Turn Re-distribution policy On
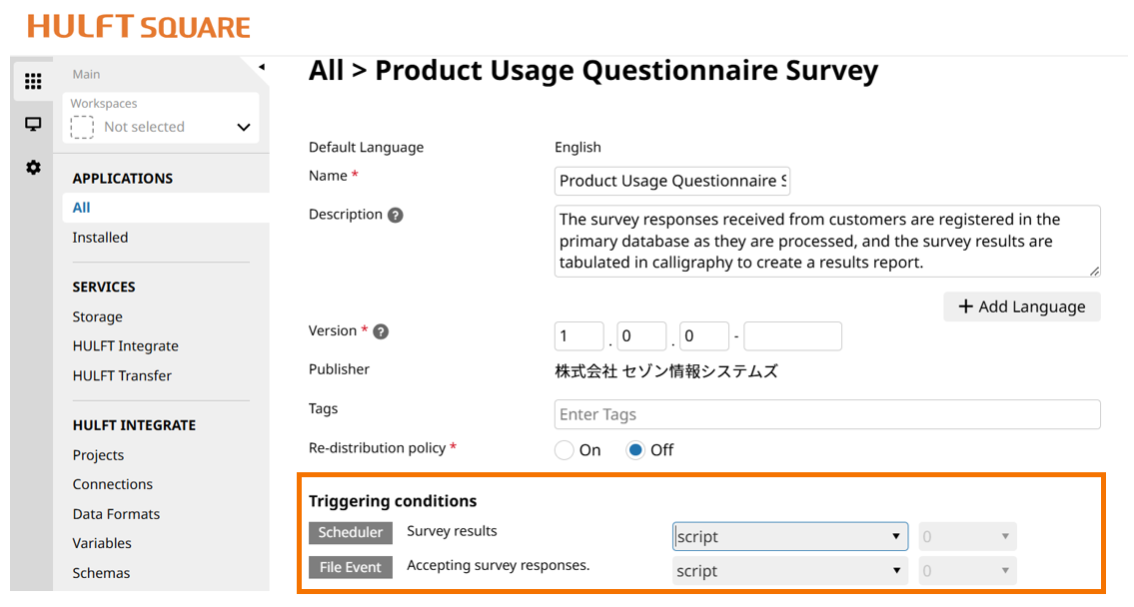Screen dimensions: 1134x607 565,450
